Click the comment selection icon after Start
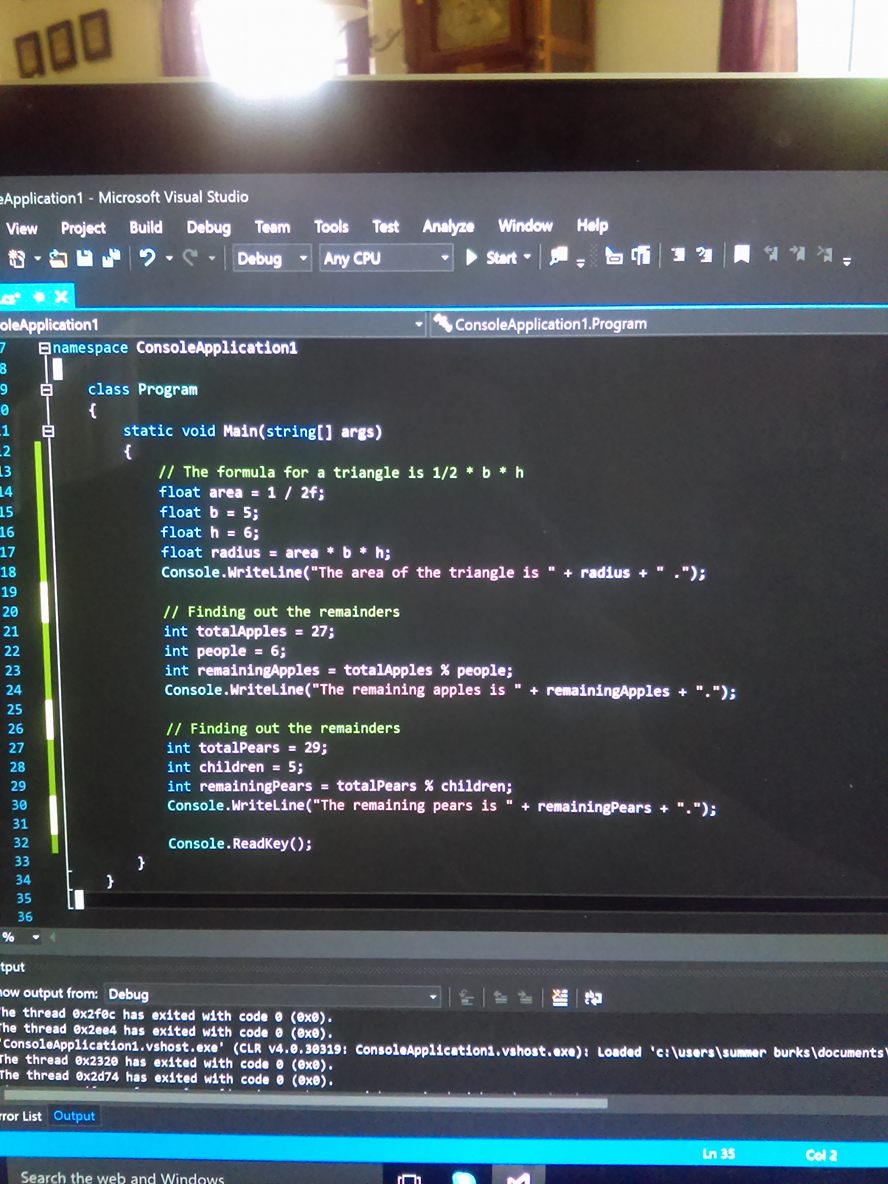Image resolution: width=888 pixels, height=1184 pixels. pos(559,257)
